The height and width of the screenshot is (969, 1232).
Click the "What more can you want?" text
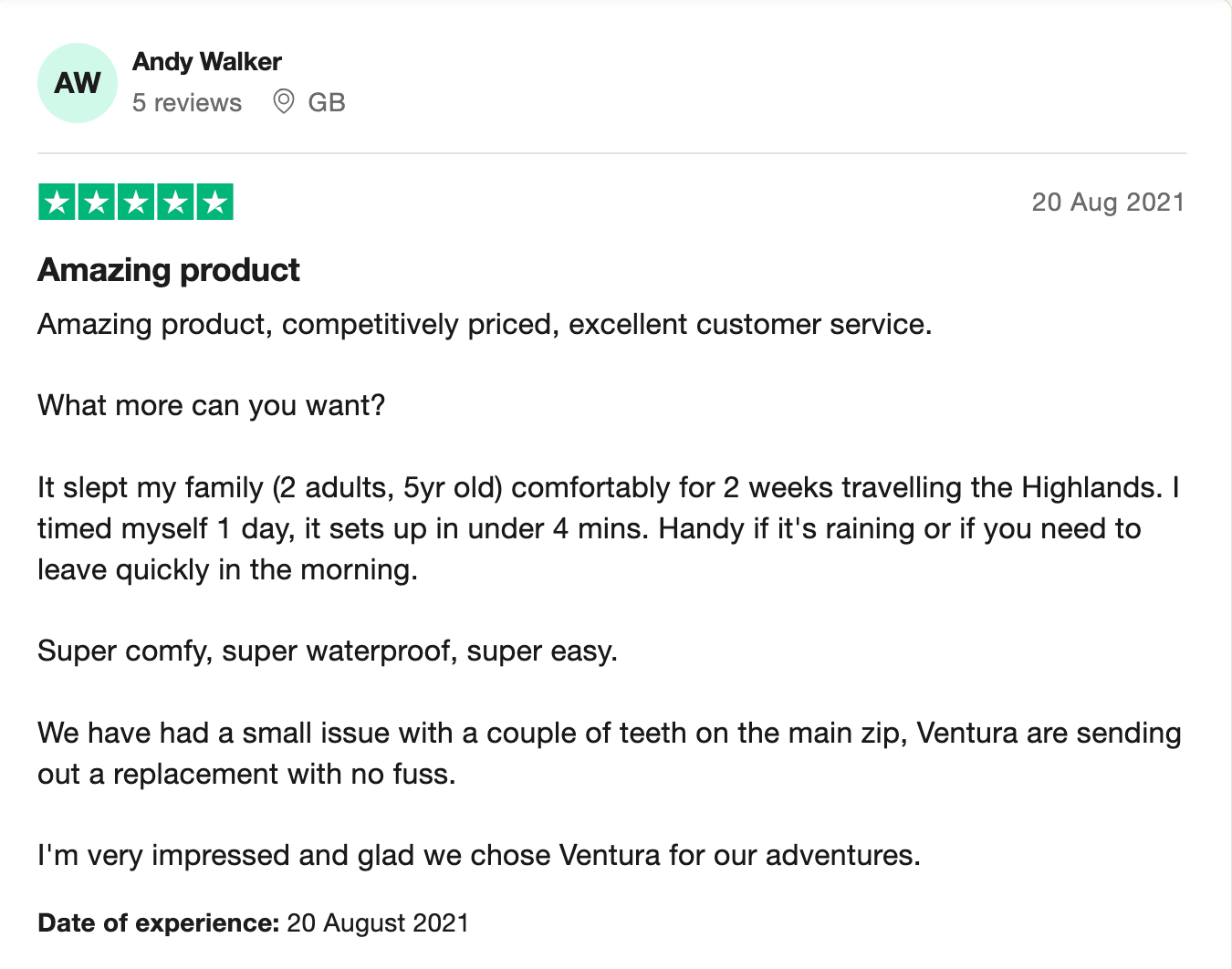click(x=212, y=406)
